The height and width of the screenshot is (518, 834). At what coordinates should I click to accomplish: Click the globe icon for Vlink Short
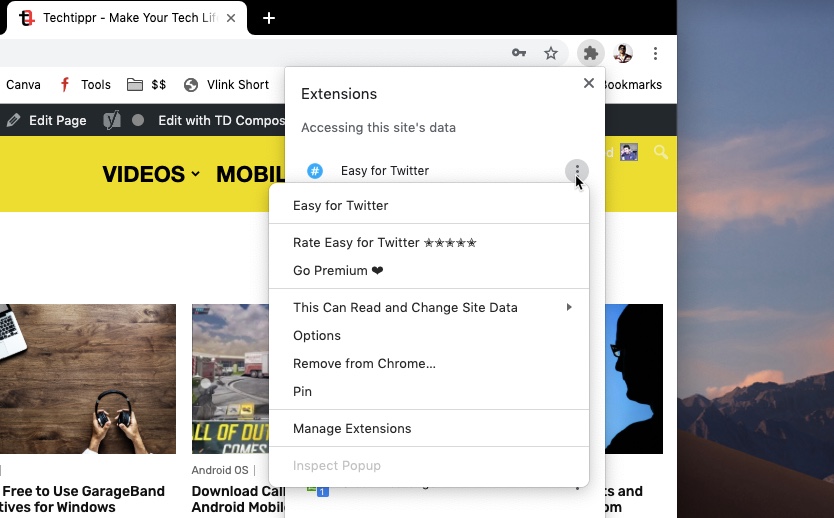191,85
